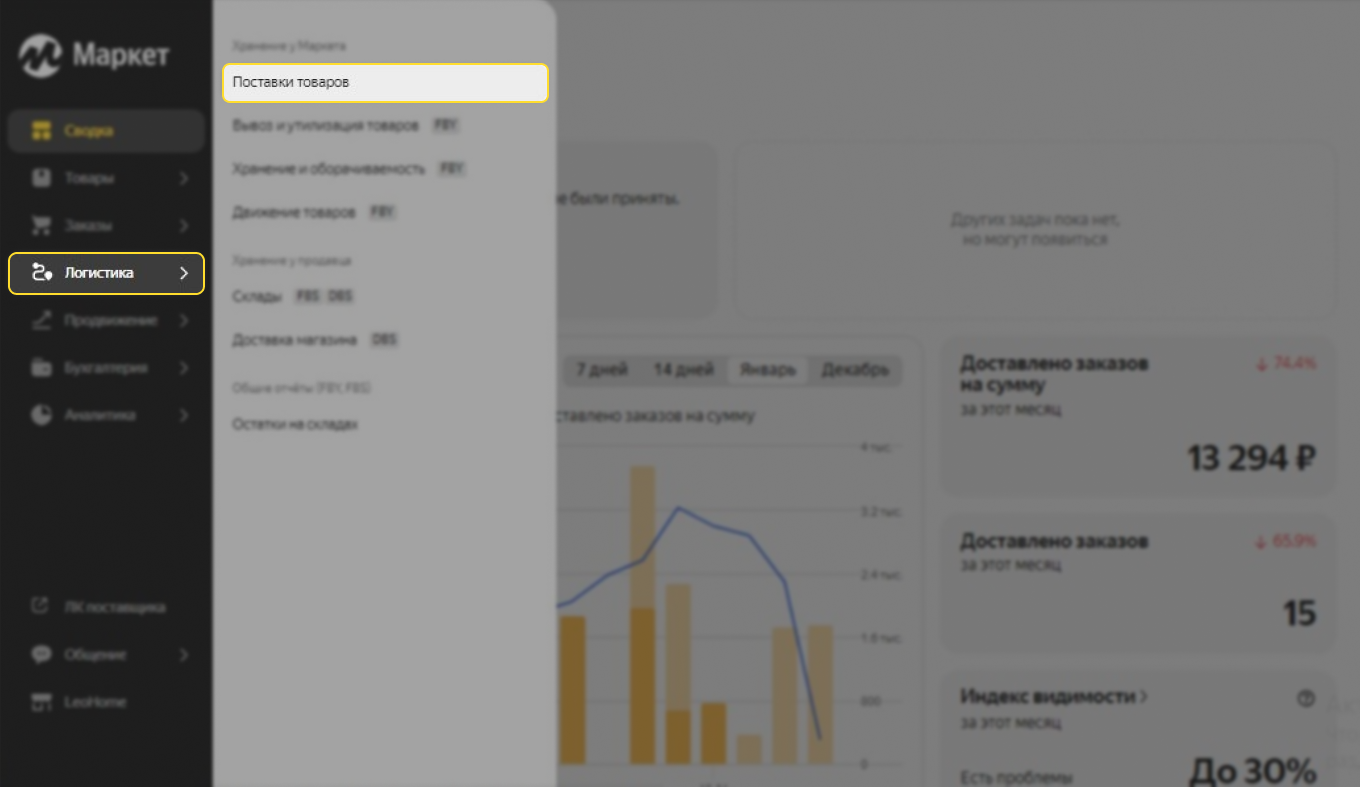The image size is (1360, 787).
Task: Open the Общение sidebar section
Action: tap(106, 655)
